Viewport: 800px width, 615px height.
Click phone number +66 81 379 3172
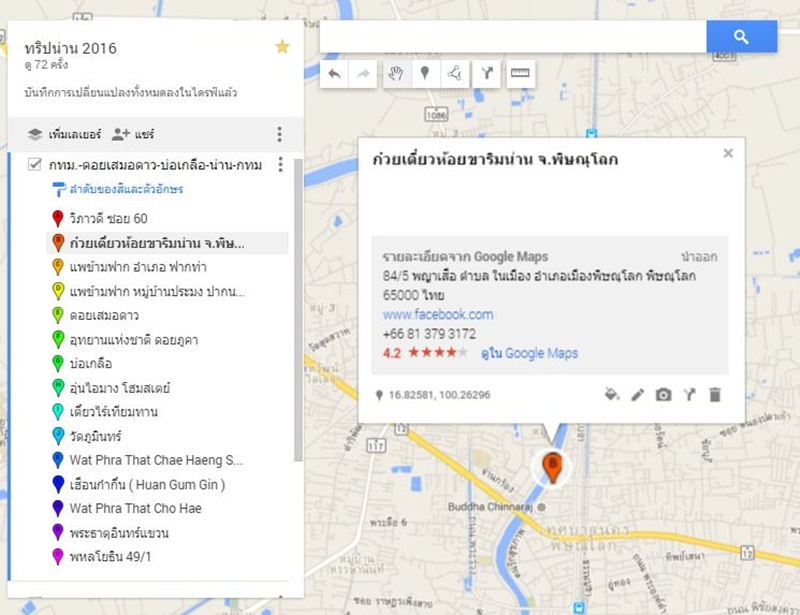pos(429,334)
